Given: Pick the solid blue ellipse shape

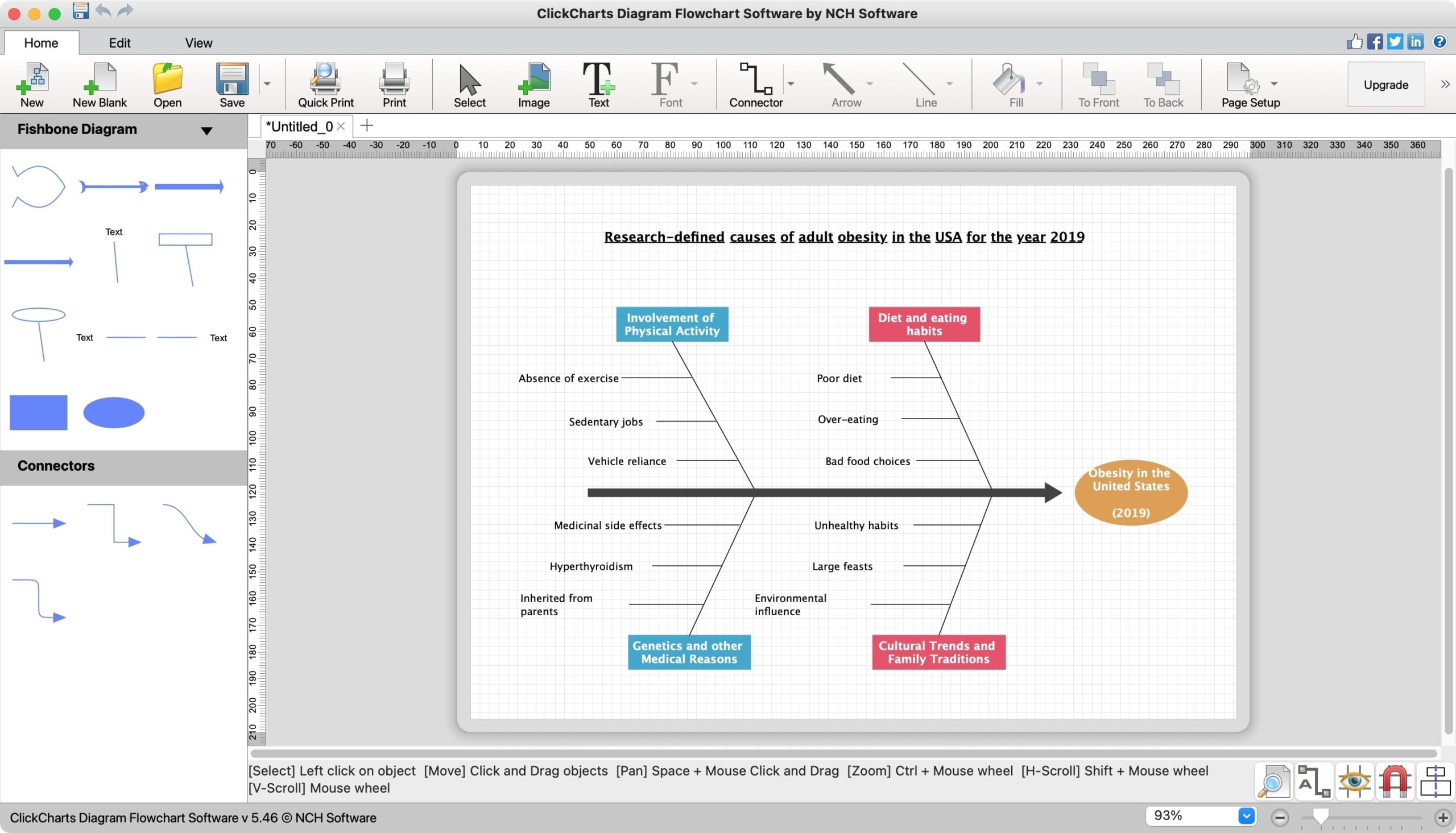Looking at the screenshot, I should pos(114,412).
